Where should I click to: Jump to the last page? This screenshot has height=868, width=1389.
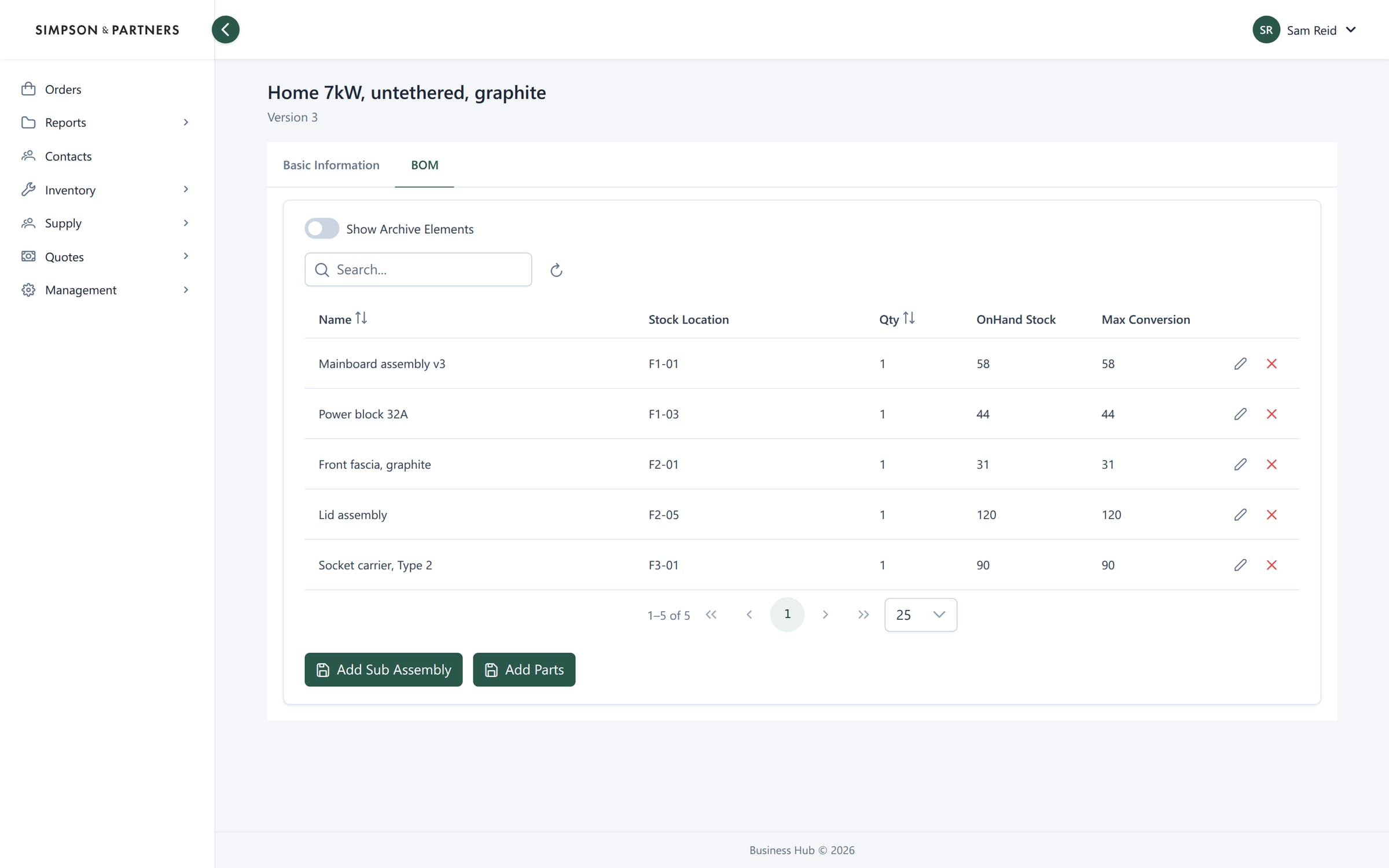click(x=863, y=615)
